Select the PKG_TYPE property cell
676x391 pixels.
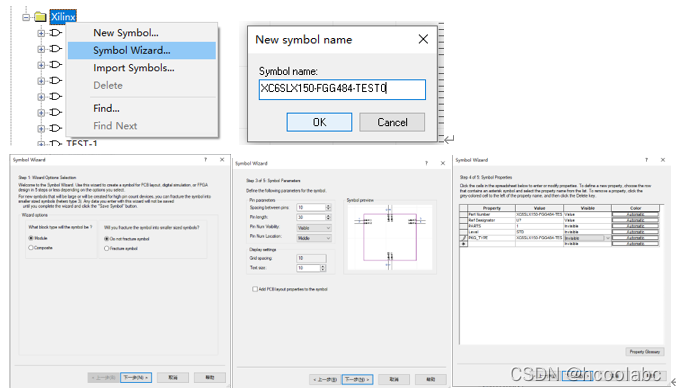[x=491, y=238]
